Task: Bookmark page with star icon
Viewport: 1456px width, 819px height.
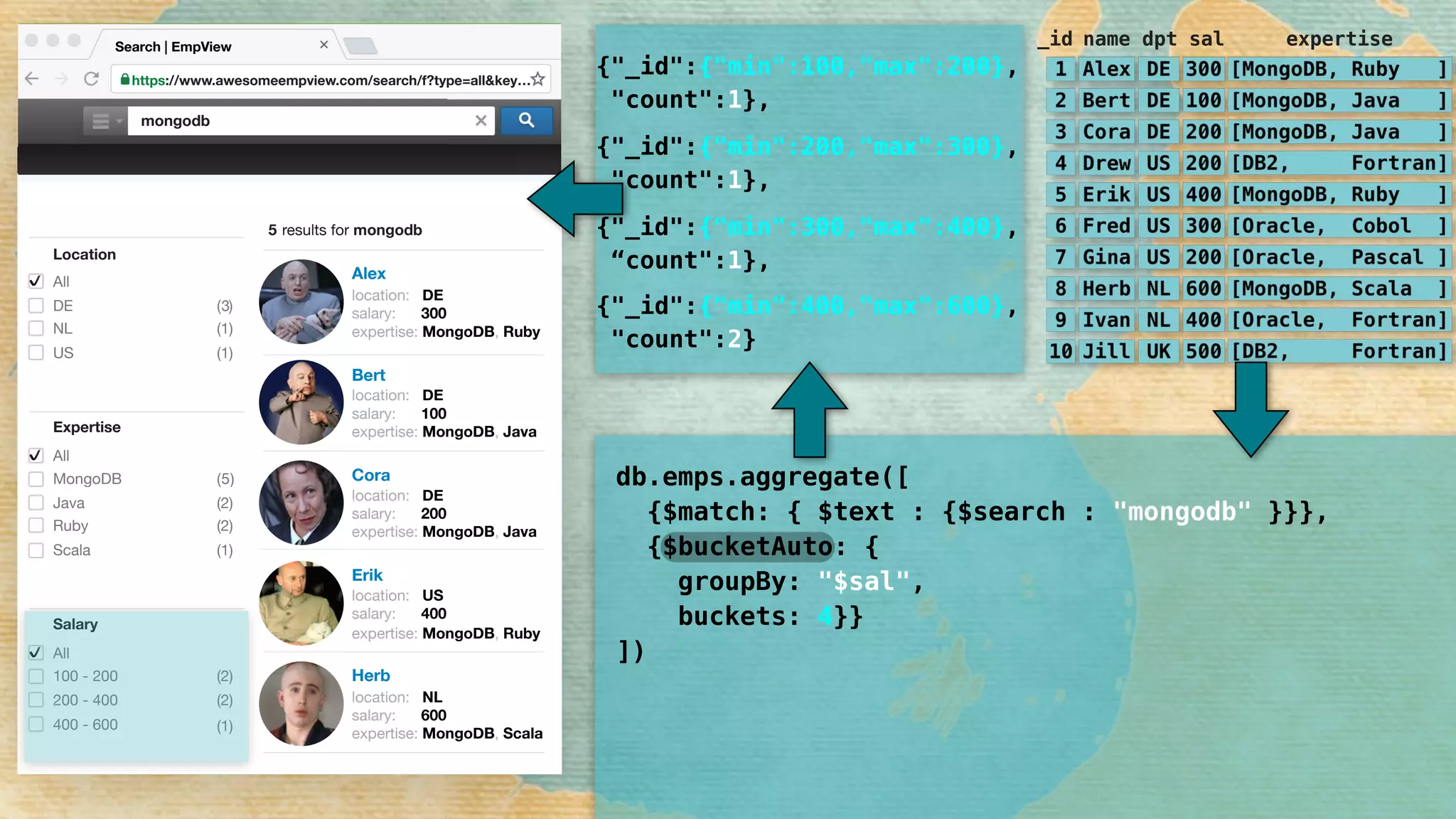Action: (538, 80)
